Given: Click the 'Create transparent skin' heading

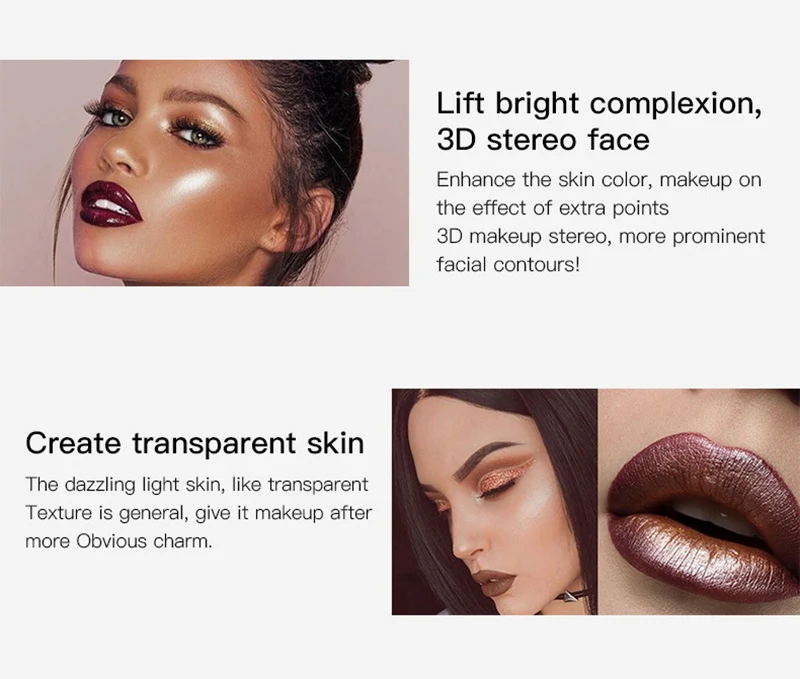Looking at the screenshot, I should [x=195, y=443].
